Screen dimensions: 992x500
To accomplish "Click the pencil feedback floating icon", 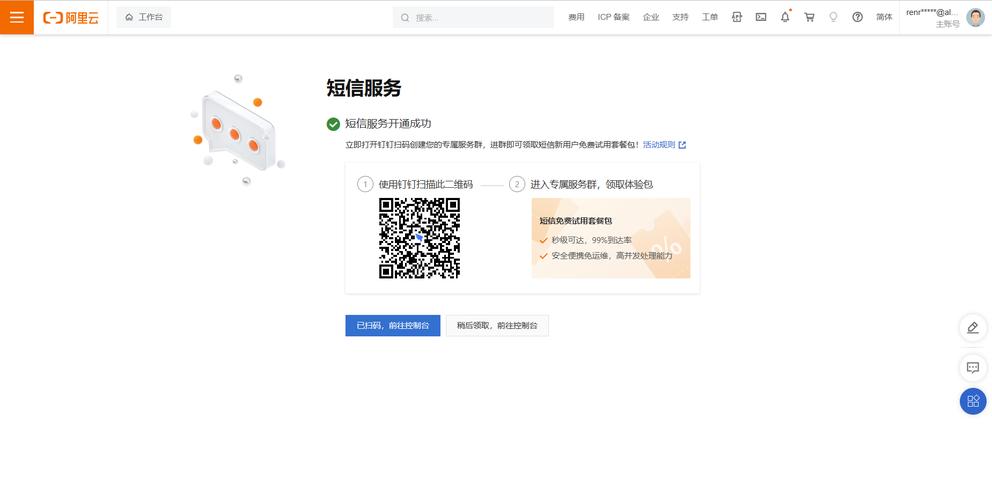I will click(973, 328).
